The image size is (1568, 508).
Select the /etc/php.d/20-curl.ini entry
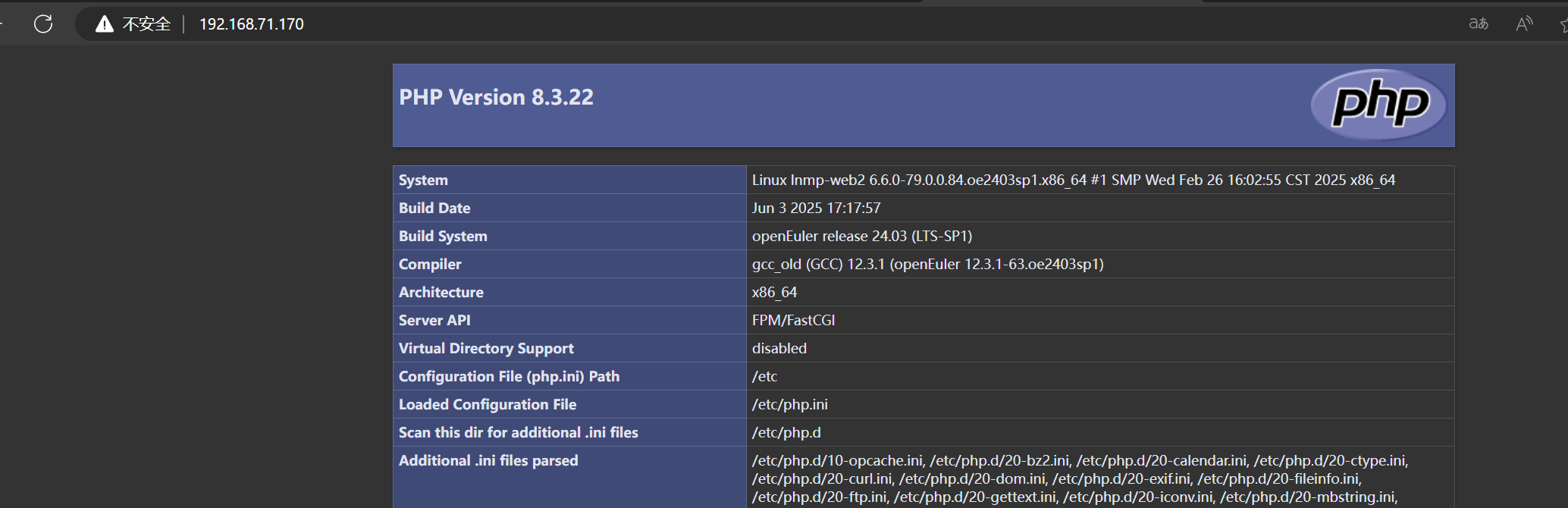pyautogui.click(x=823, y=478)
